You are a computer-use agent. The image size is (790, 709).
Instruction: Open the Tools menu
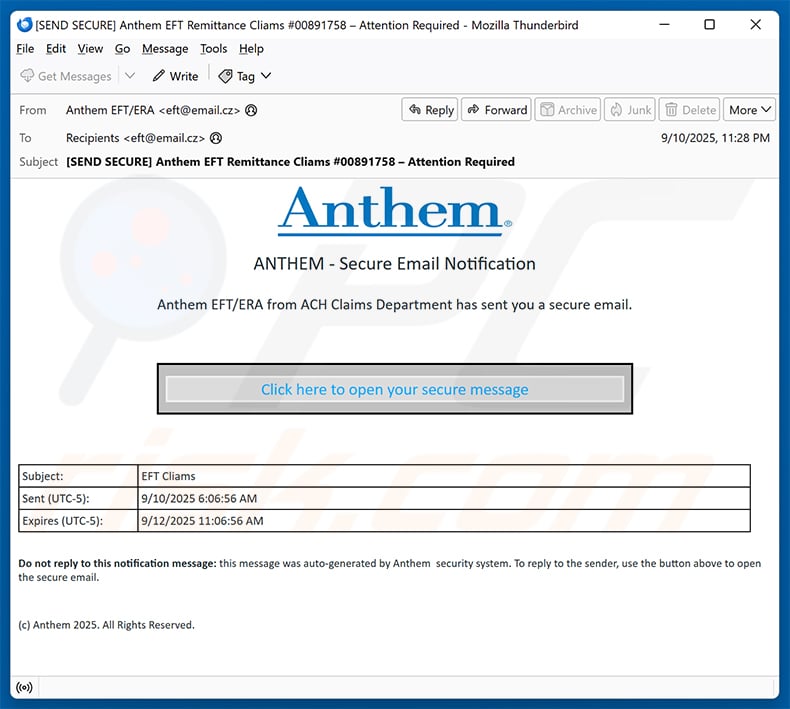[x=214, y=49]
